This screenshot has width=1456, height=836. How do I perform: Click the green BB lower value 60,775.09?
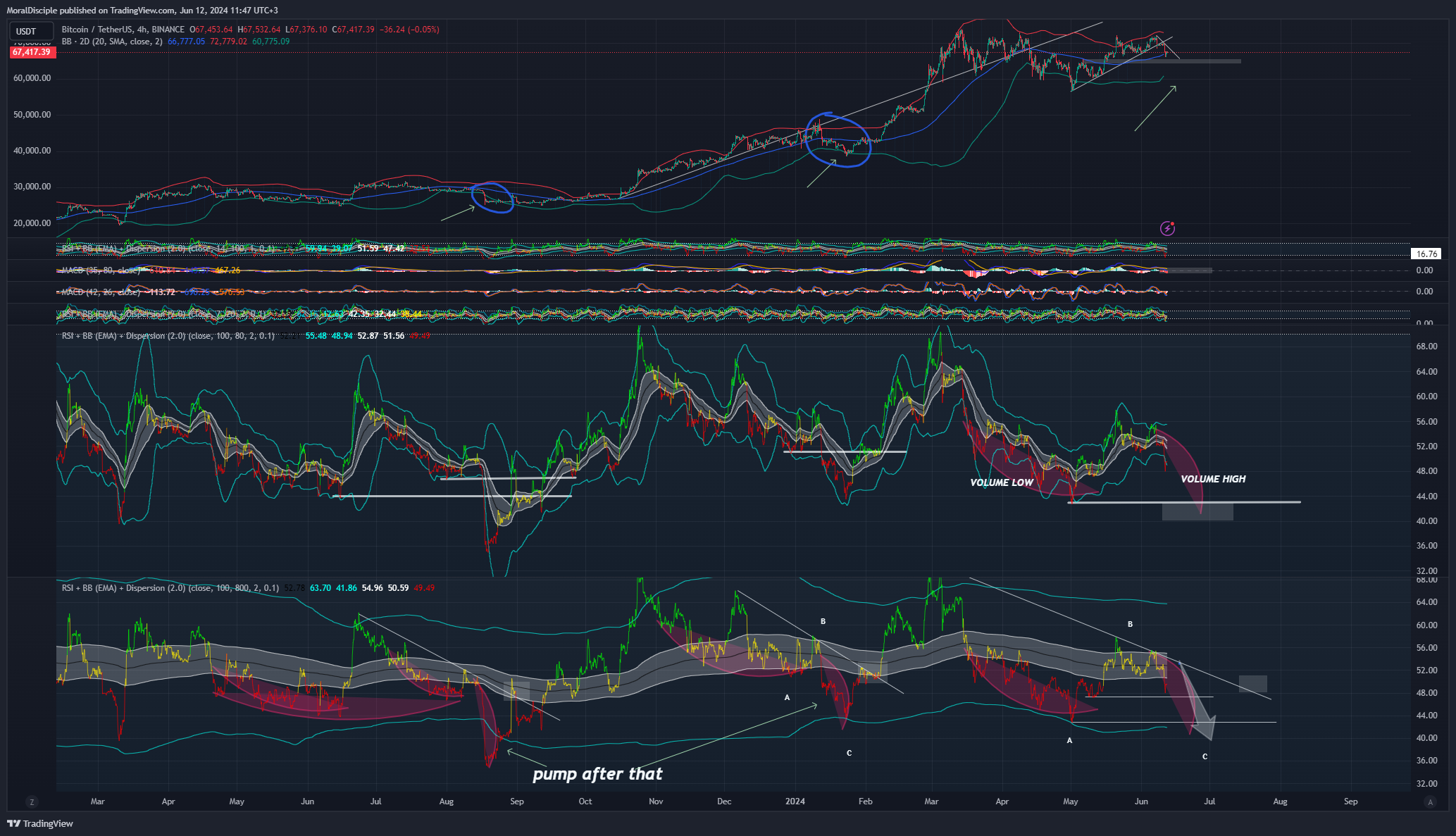click(270, 42)
